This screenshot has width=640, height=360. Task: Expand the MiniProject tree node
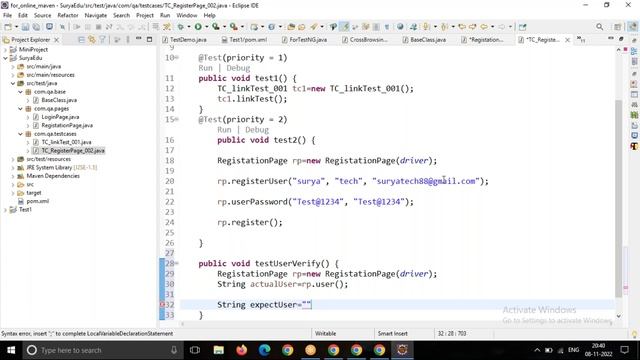(5, 49)
